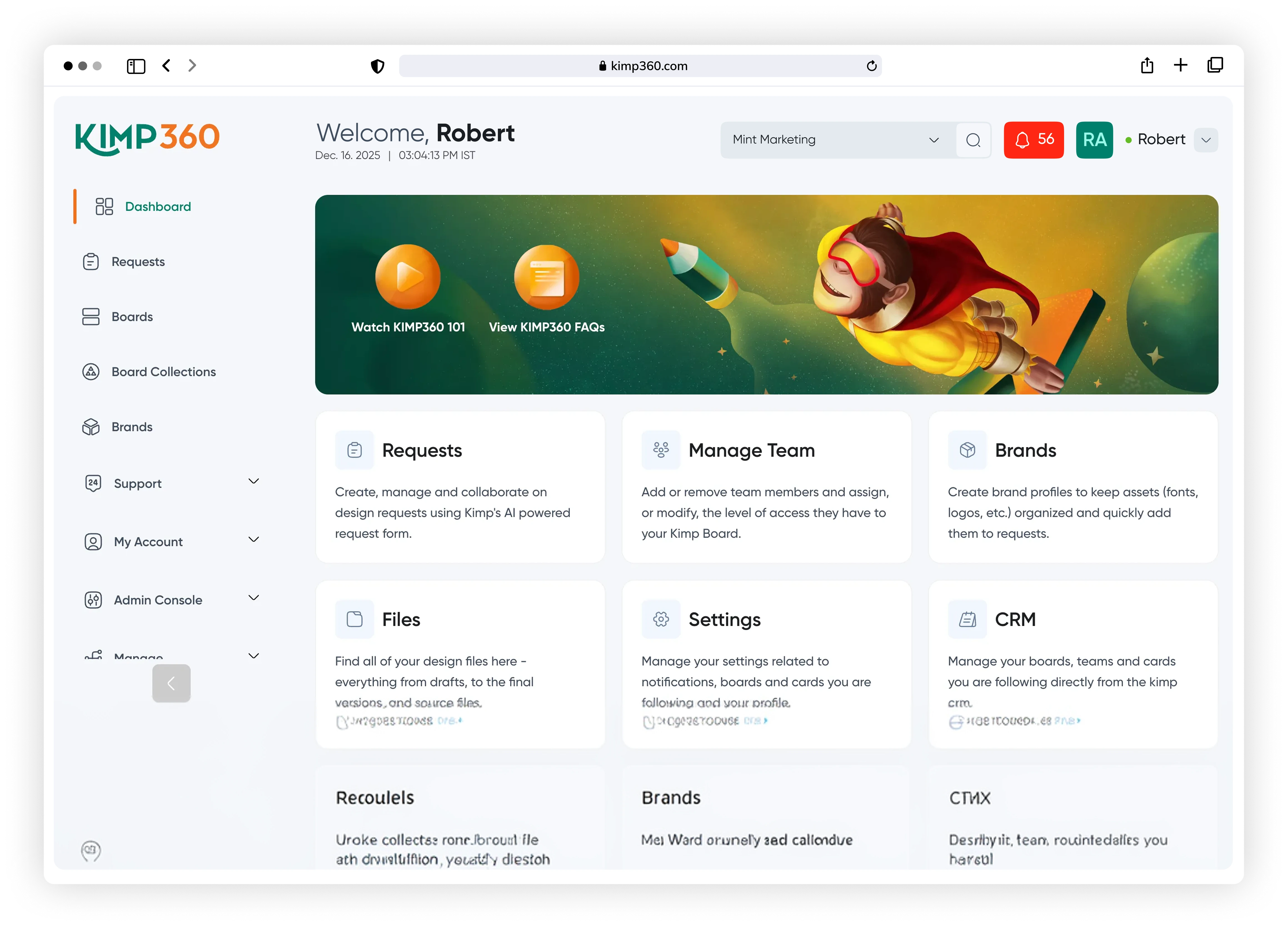Image resolution: width=1288 pixels, height=927 pixels.
Task: Open the chat support icon at the sidebar's bottom
Action: pyautogui.click(x=91, y=850)
